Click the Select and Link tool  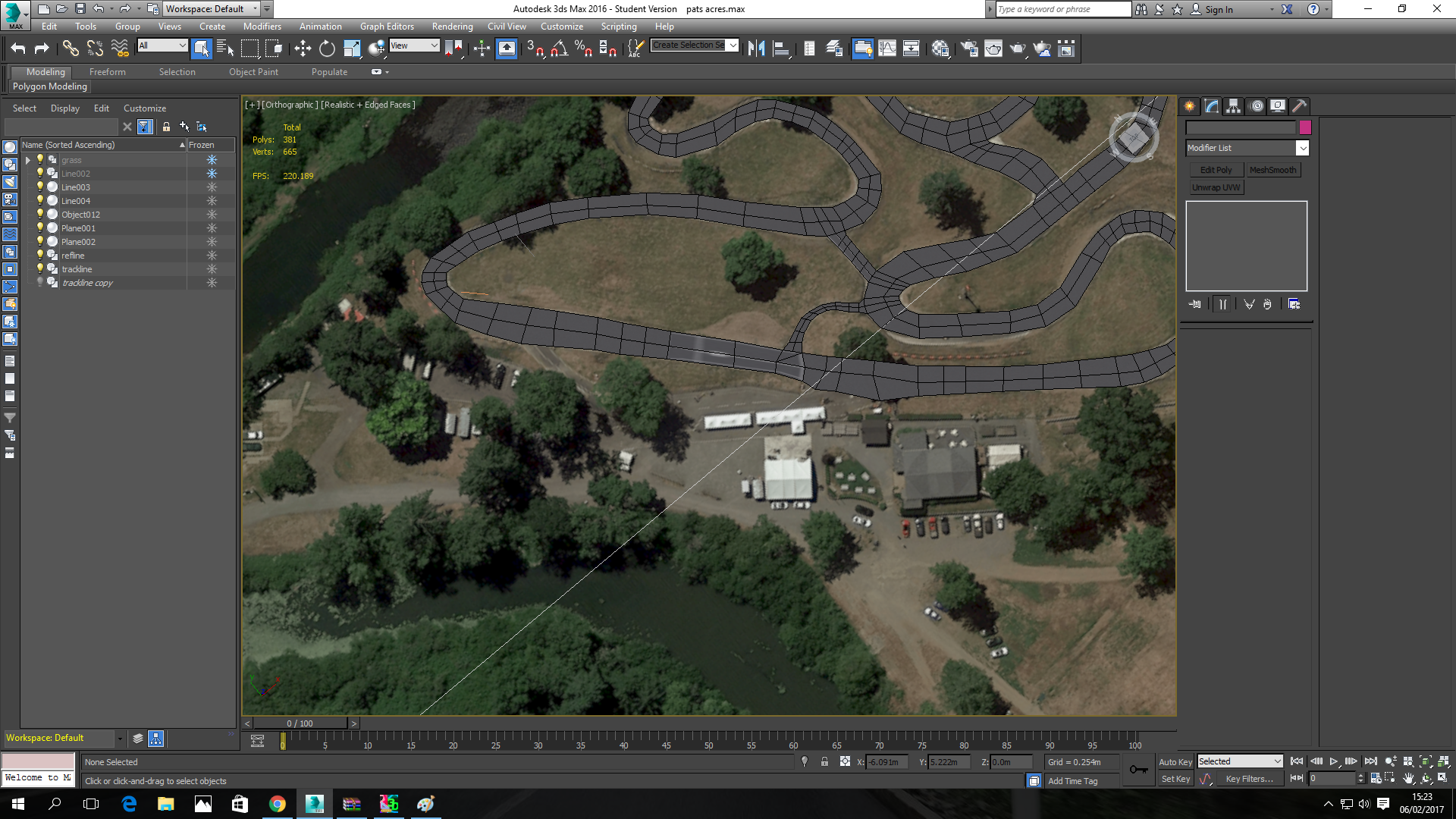[71, 49]
